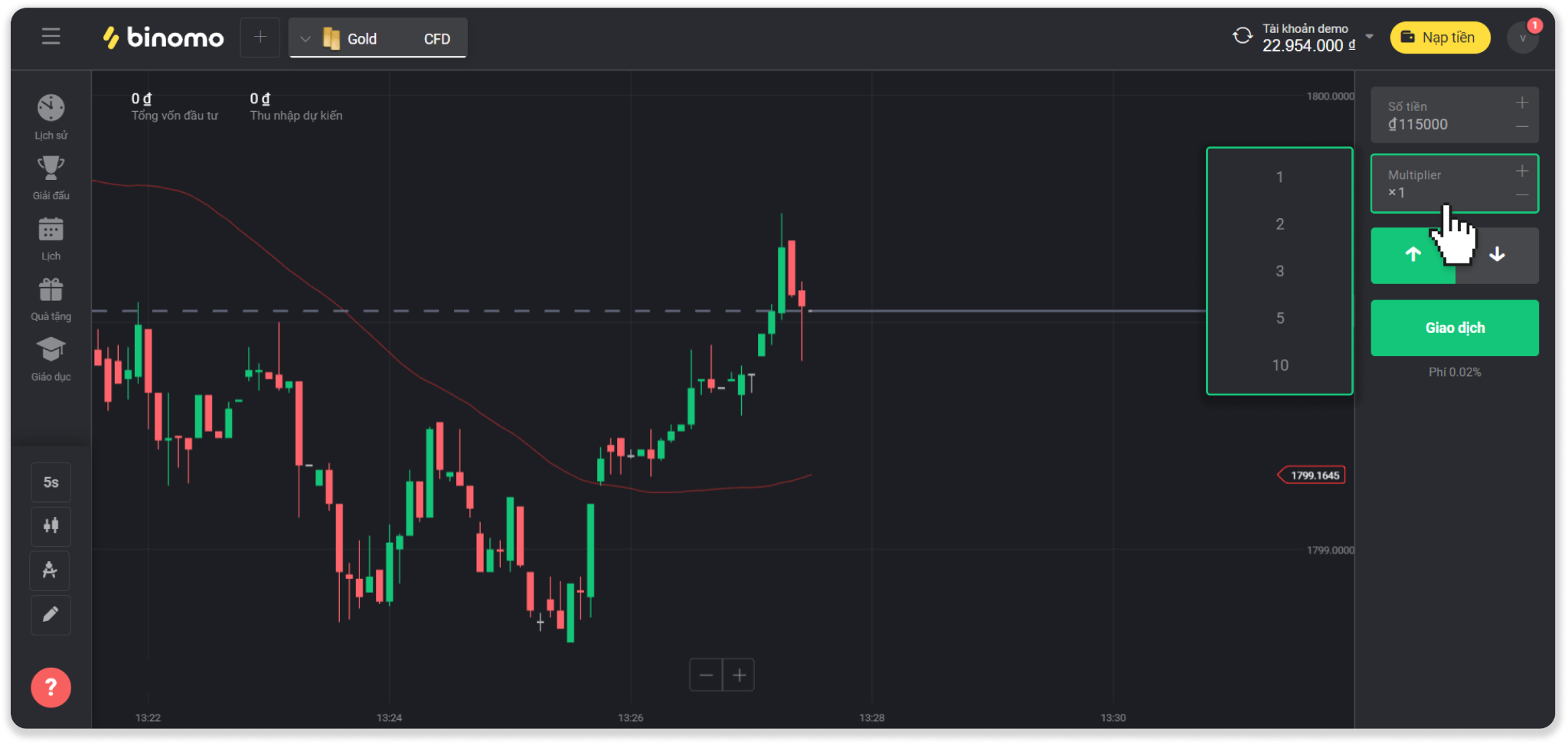Screen dimensions: 1568x745
Task: Decrease amount with minus stepper
Action: [1522, 127]
